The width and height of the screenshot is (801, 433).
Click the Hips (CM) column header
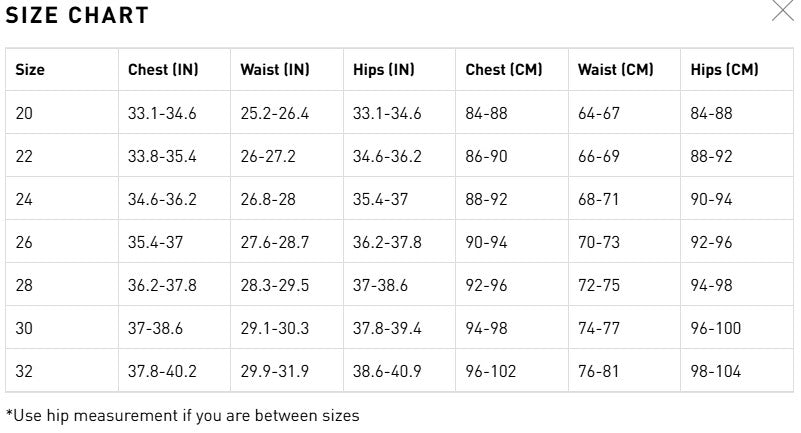pos(725,70)
